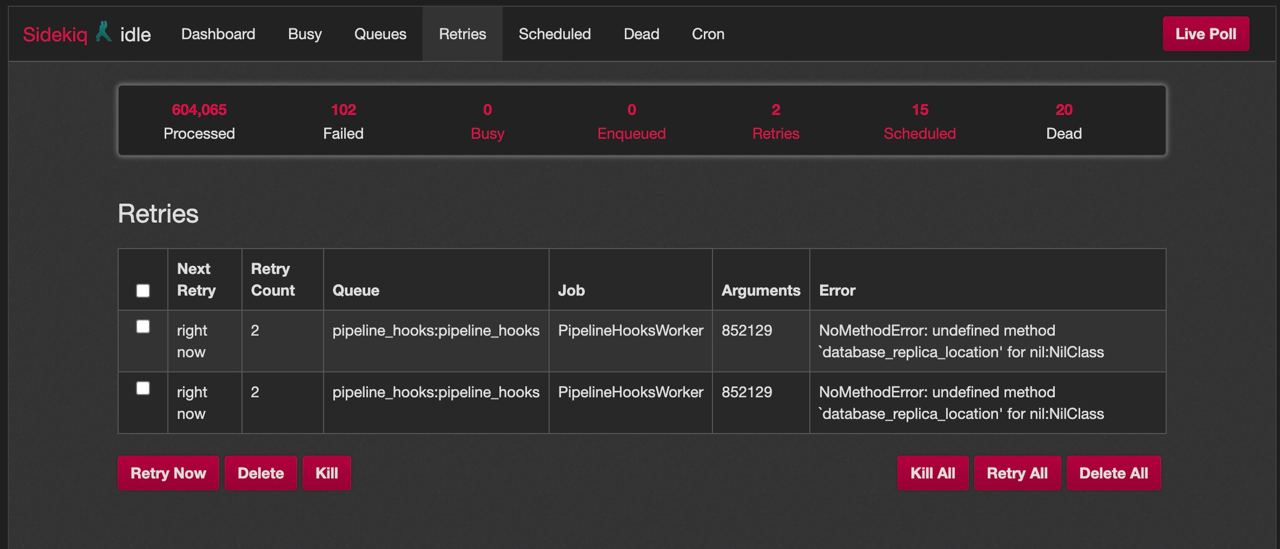Click the Processed count 604,065

[199, 110]
